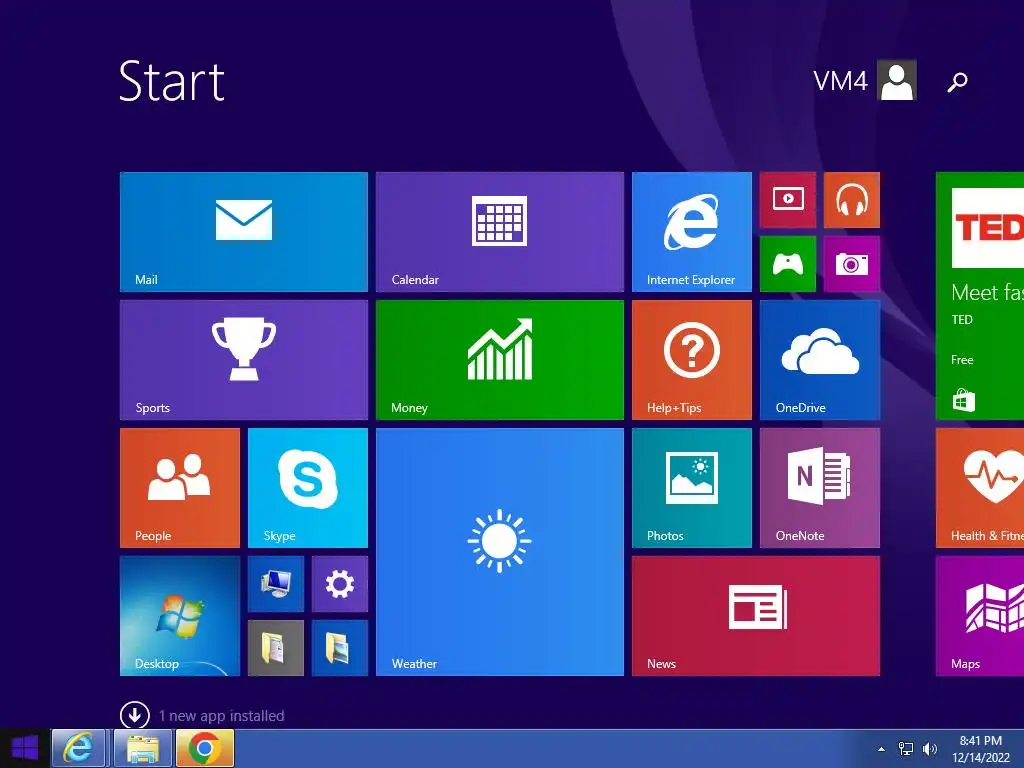This screenshot has height=768, width=1024.
Task: Open the Sports trophy tile
Action: [x=244, y=360]
